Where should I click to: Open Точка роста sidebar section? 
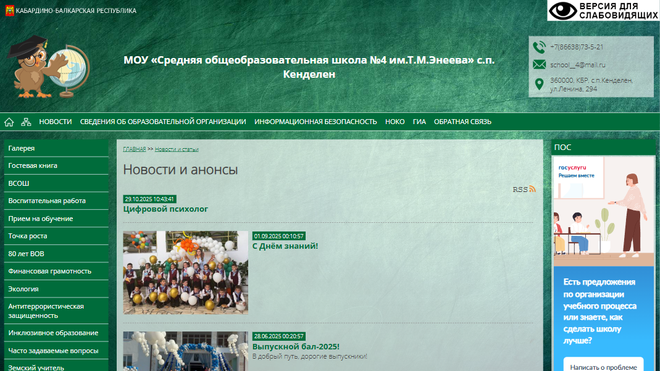pyautogui.click(x=56, y=236)
